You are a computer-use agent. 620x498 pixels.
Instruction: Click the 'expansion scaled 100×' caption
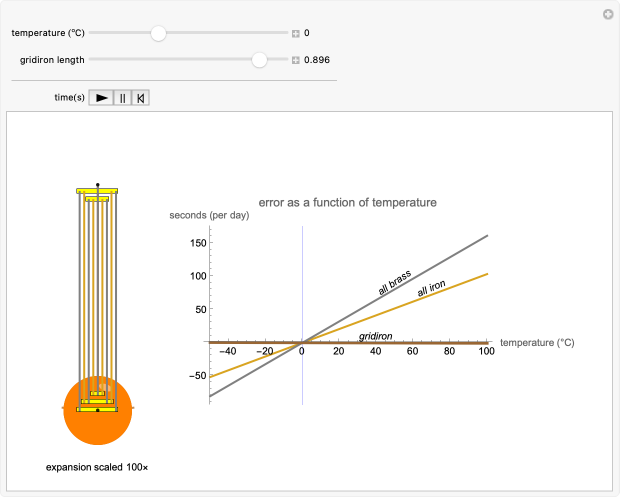[x=97, y=467]
